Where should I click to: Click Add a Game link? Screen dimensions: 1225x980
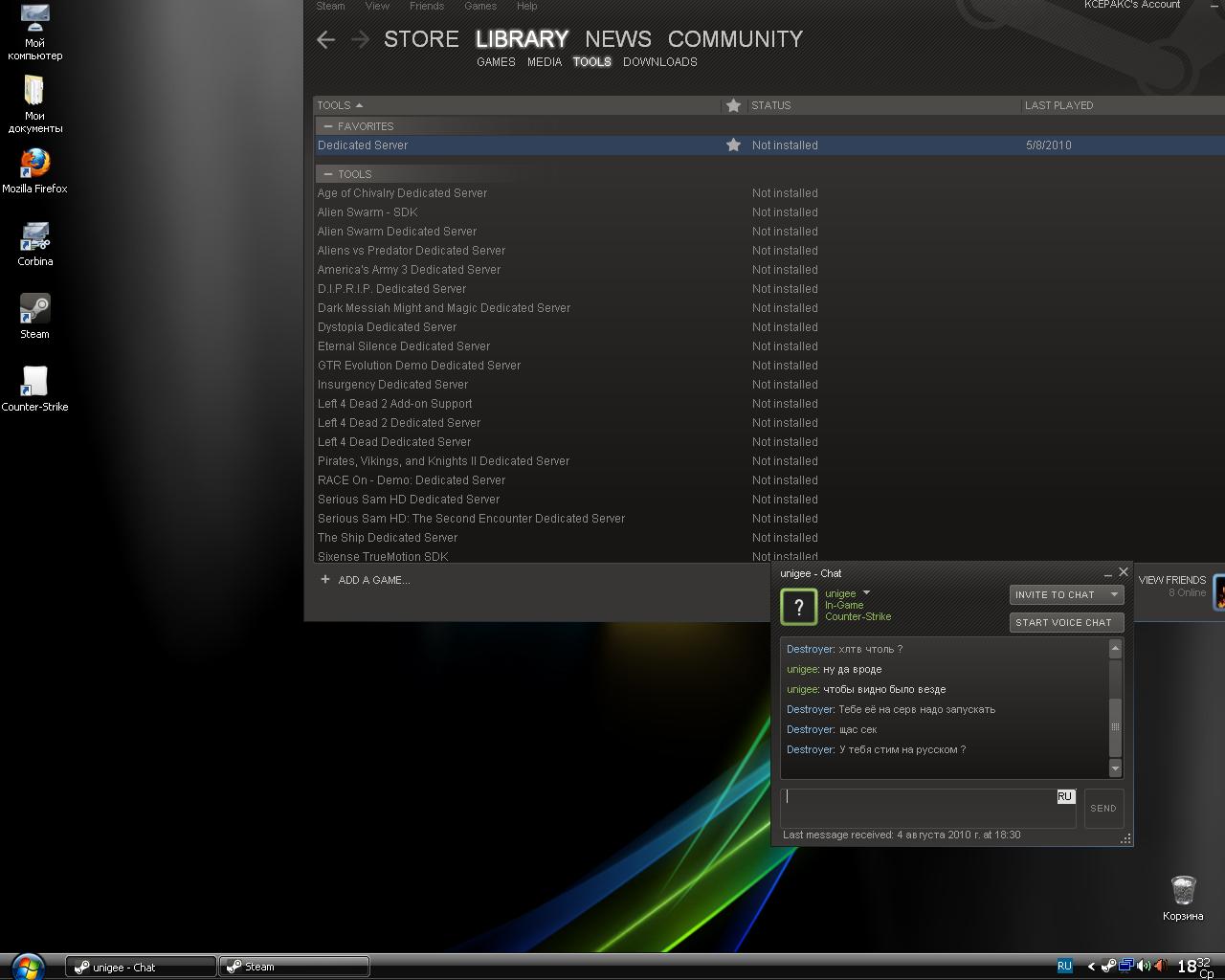point(373,580)
